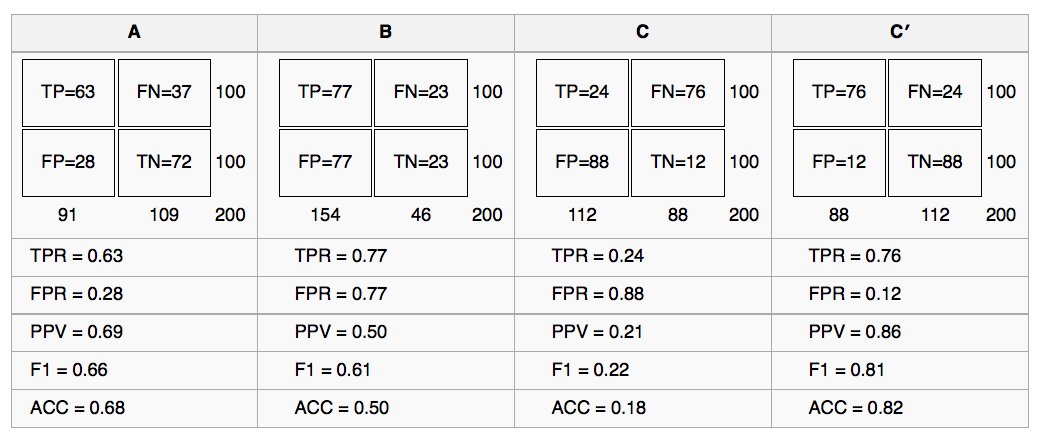Click column header B
Image resolution: width=1051 pixels, height=444 pixels.
pyautogui.click(x=386, y=32)
